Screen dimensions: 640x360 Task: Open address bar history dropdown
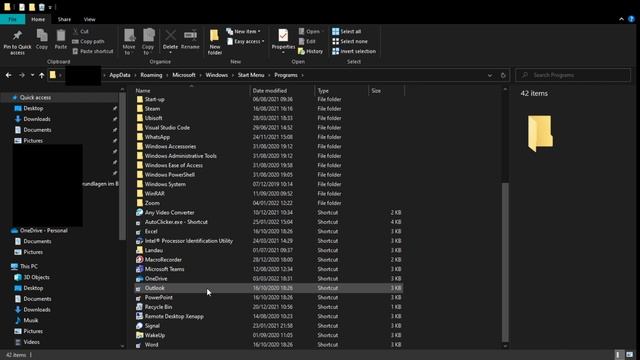point(490,75)
